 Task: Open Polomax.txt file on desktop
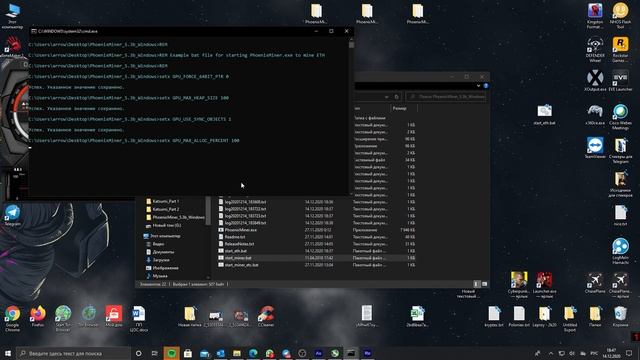(x=519, y=317)
